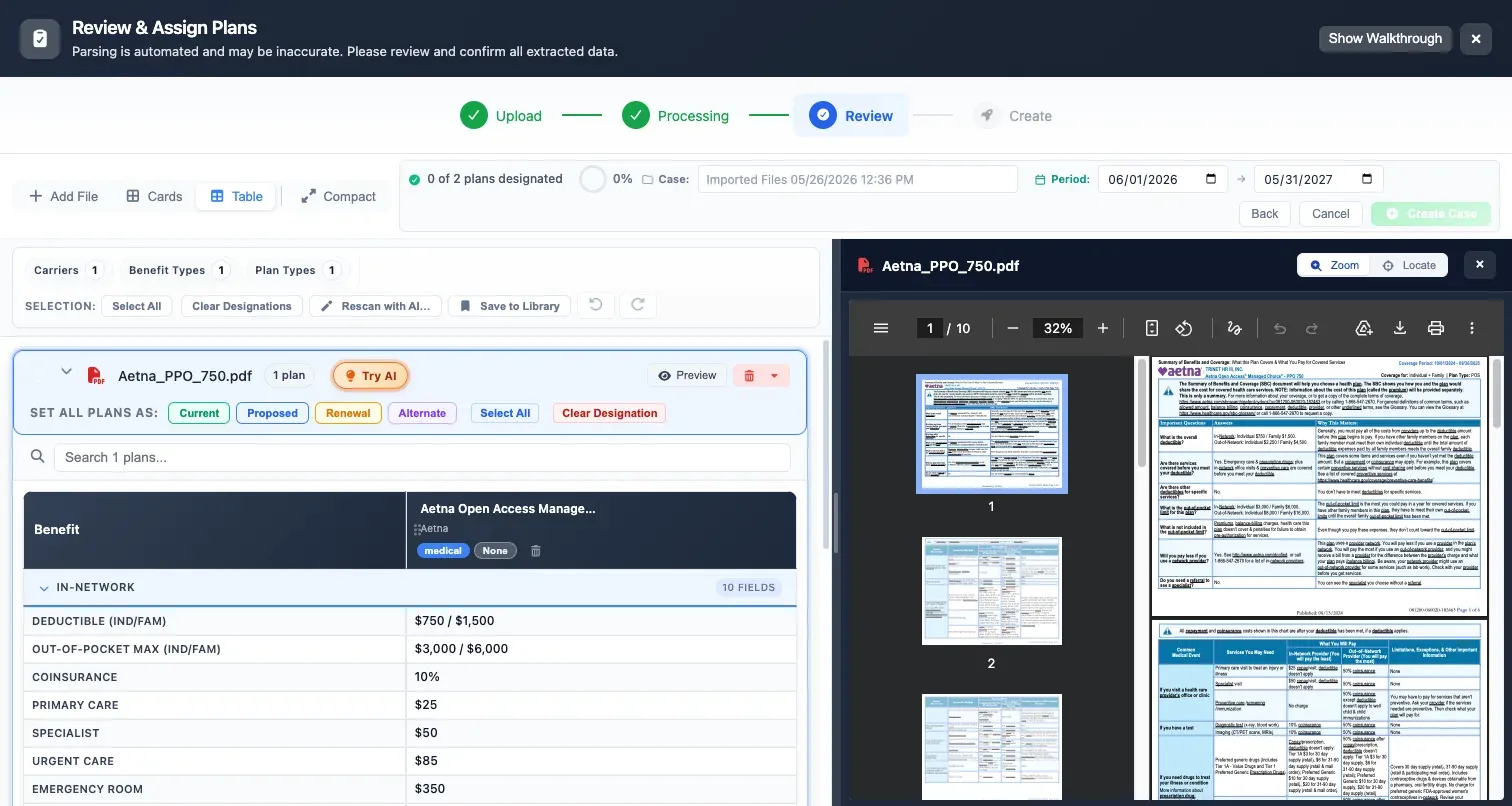This screenshot has width=1512, height=806.
Task: Open the PDF viewer sidebar menu icon
Action: pyautogui.click(x=881, y=328)
